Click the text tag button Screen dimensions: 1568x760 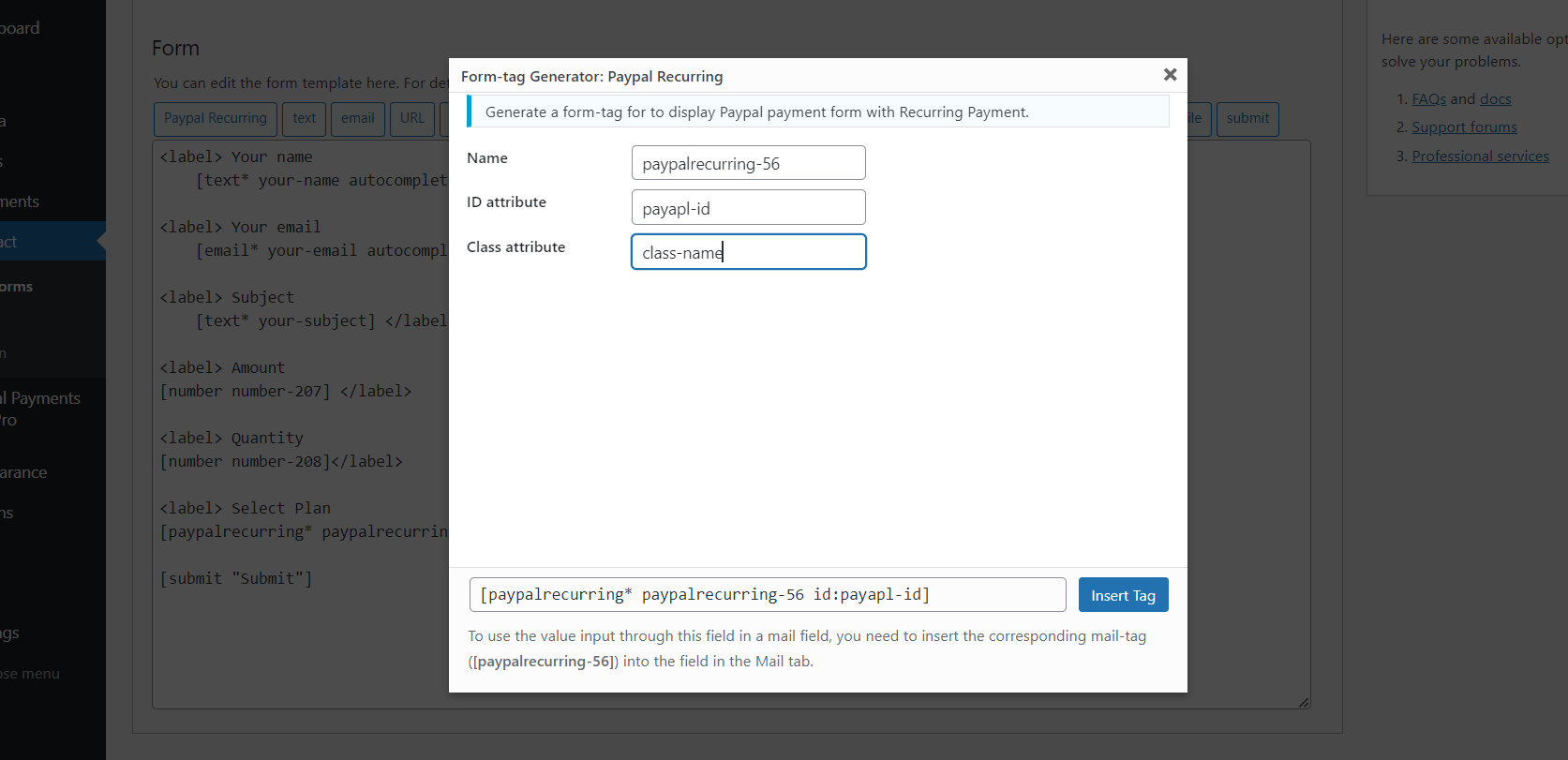click(x=304, y=119)
